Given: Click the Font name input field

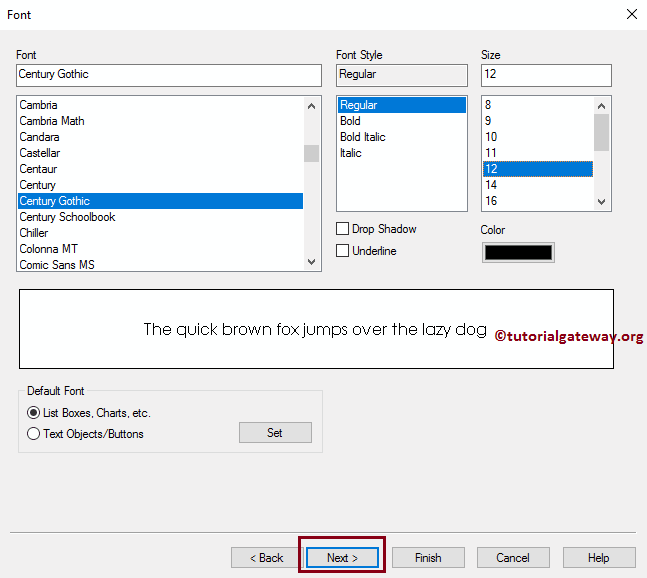Looking at the screenshot, I should click(x=169, y=75).
